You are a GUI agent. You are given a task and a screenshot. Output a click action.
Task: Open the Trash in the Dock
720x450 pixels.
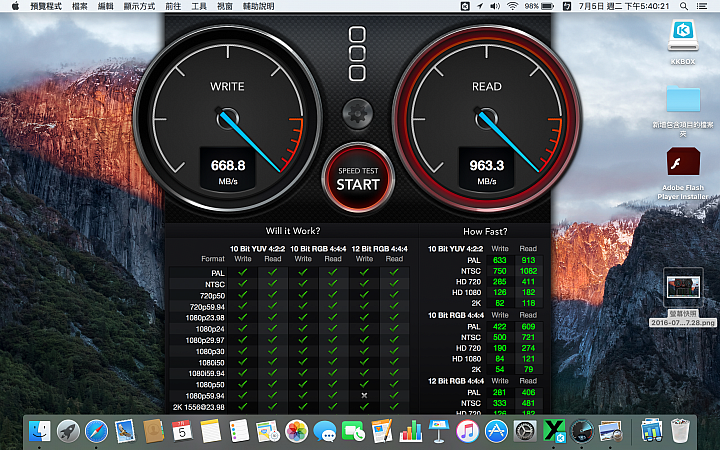click(x=679, y=431)
